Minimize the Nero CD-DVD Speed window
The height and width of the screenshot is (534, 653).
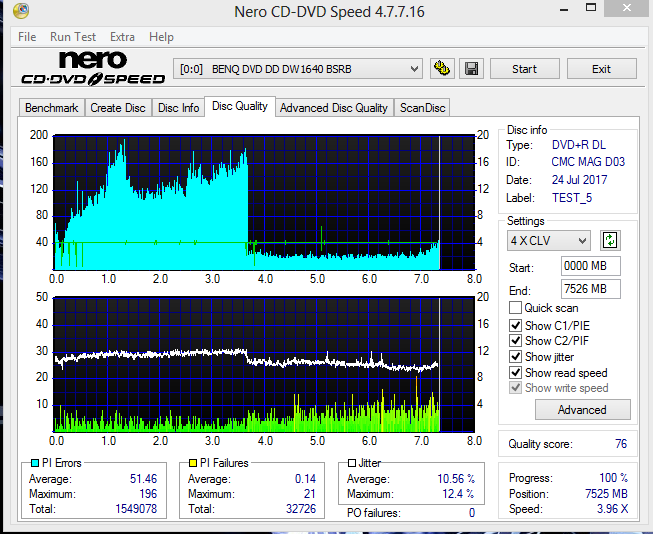click(564, 8)
